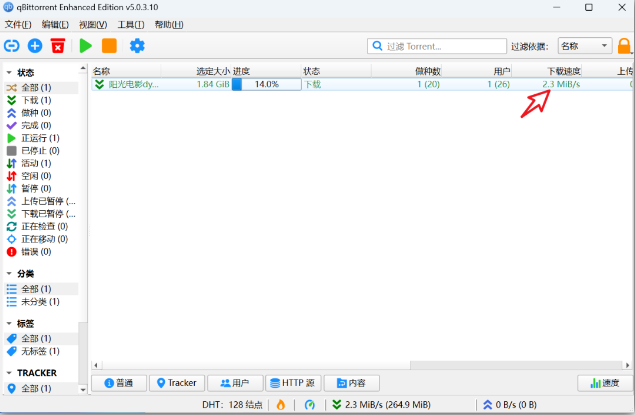Click the red delete torrent icon
This screenshot has height=415, width=635.
click(58, 46)
